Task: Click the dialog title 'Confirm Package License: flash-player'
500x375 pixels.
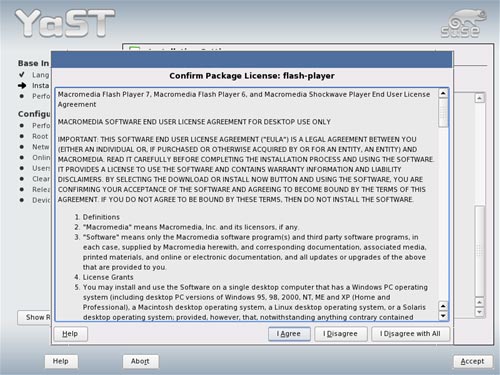Action: click(x=252, y=76)
